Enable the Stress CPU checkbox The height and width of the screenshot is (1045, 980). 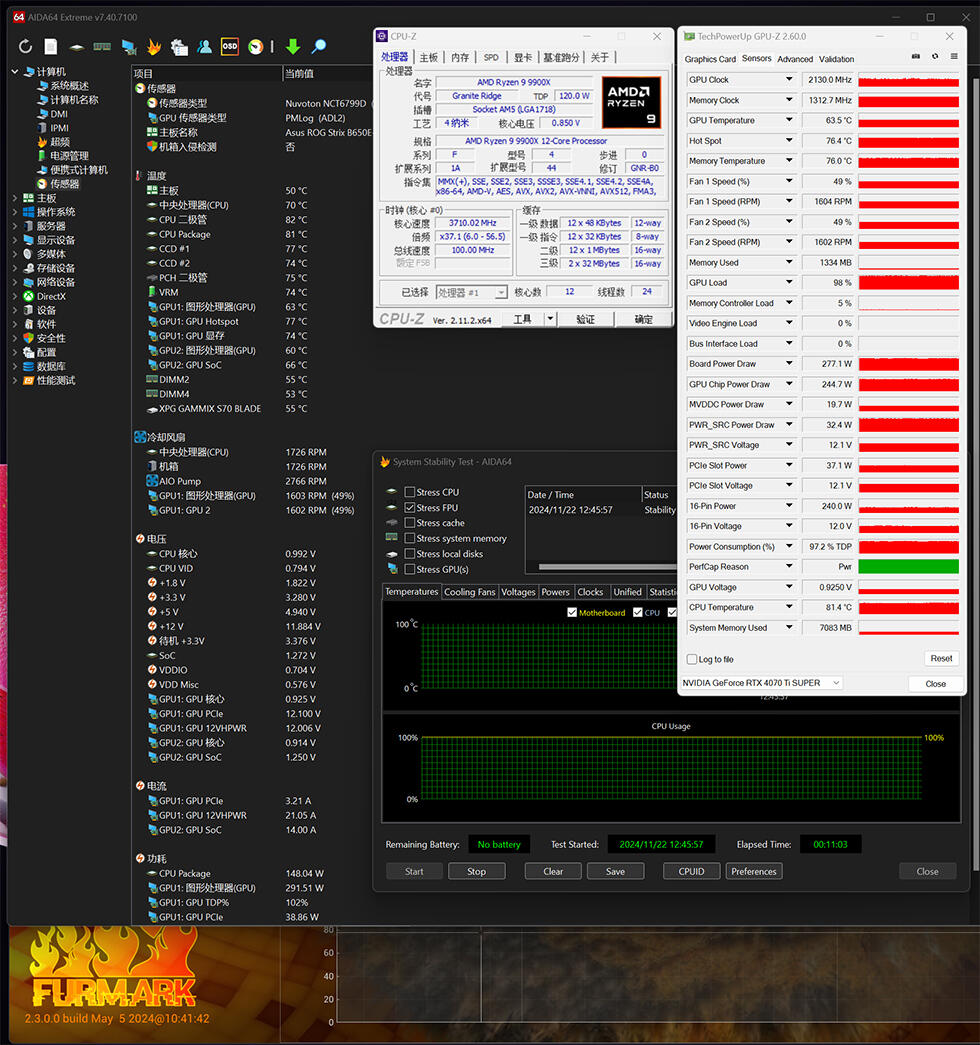pyautogui.click(x=409, y=492)
